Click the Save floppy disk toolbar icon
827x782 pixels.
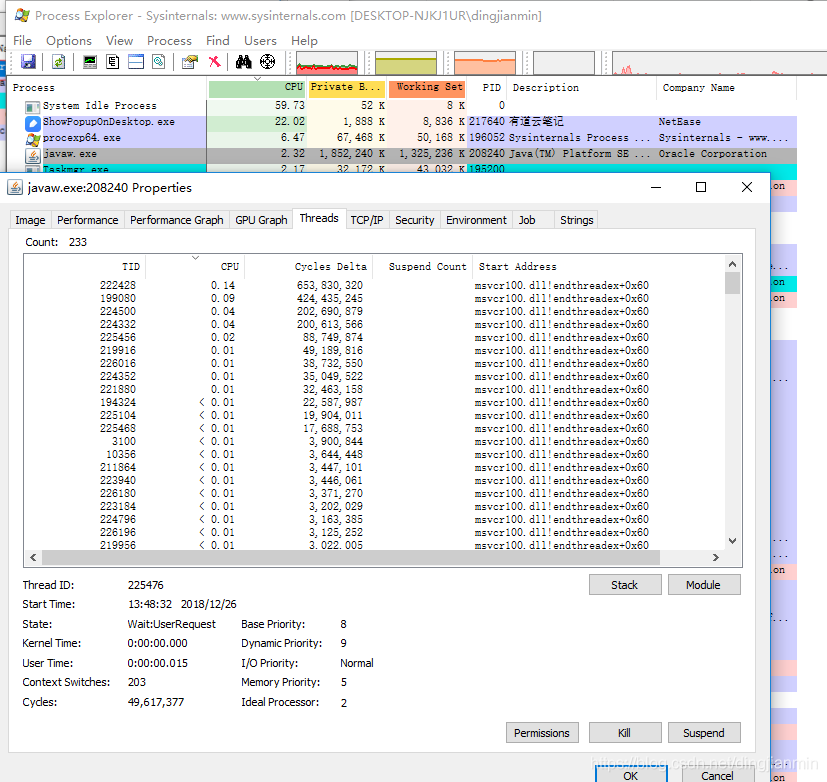point(28,62)
